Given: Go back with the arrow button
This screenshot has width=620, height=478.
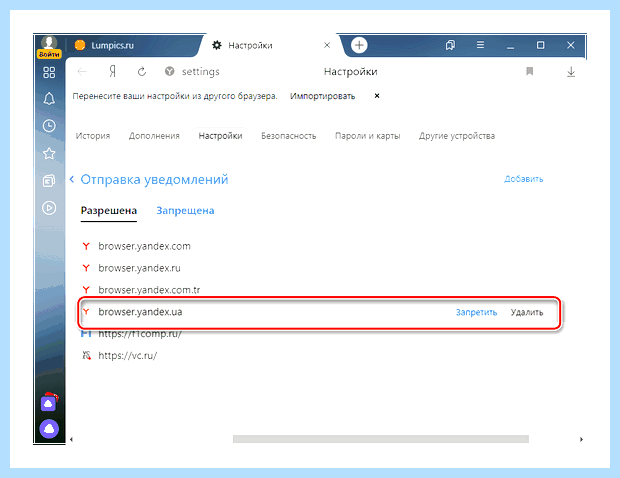Looking at the screenshot, I should pos(82,72).
